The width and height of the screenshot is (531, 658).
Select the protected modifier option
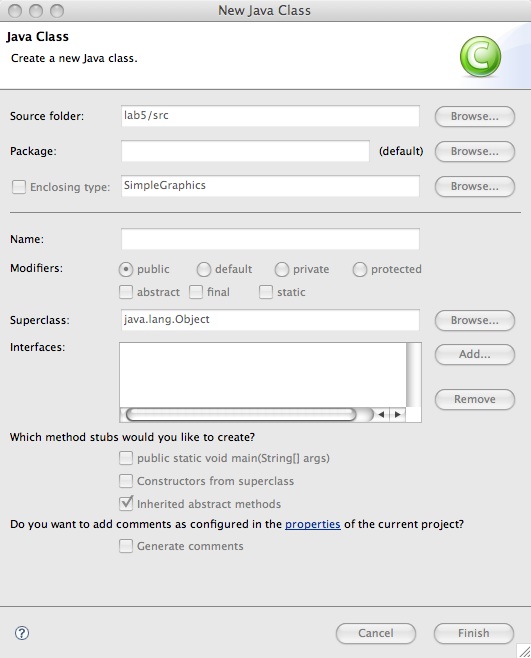tap(360, 269)
